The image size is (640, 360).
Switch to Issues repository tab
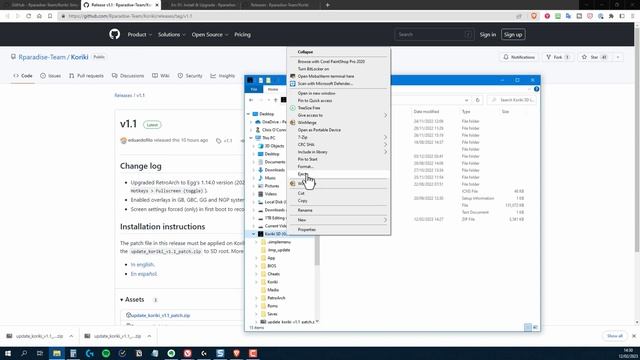coord(51,76)
